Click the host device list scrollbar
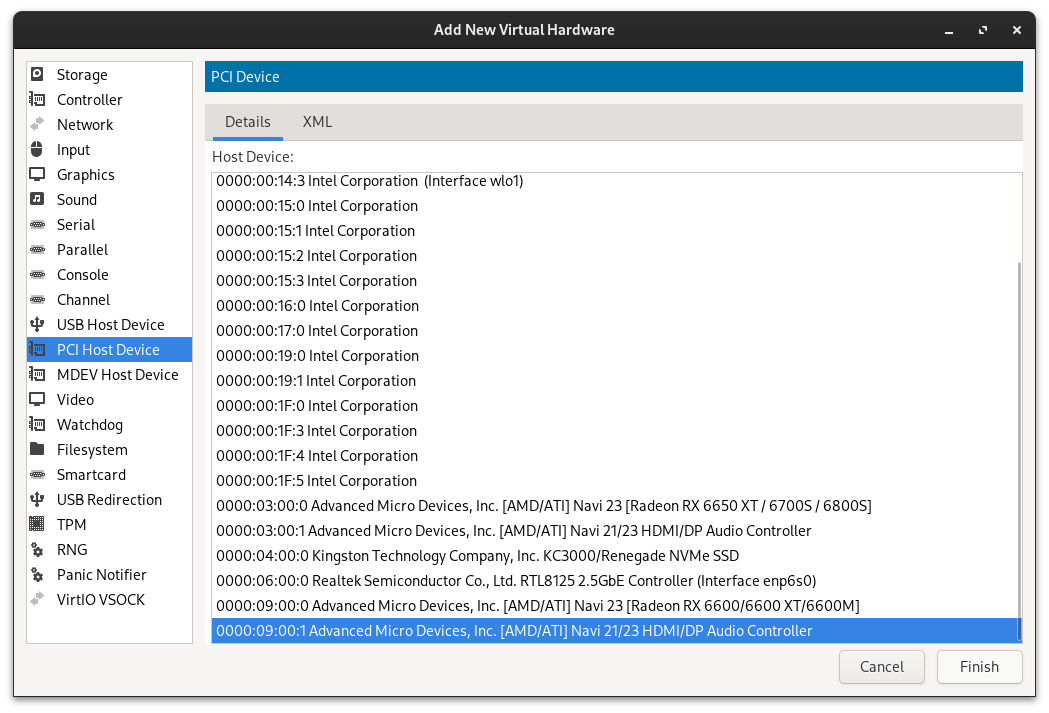This screenshot has height=713, width=1049. tap(1019, 451)
